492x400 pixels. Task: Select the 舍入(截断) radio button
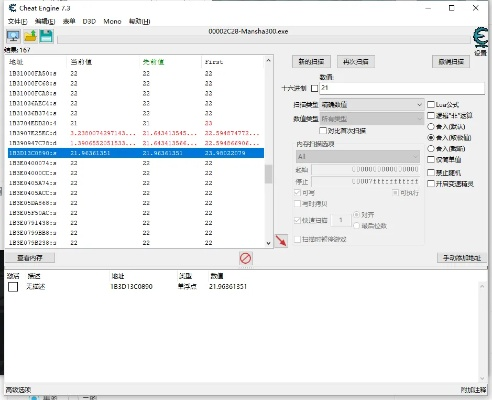point(431,149)
